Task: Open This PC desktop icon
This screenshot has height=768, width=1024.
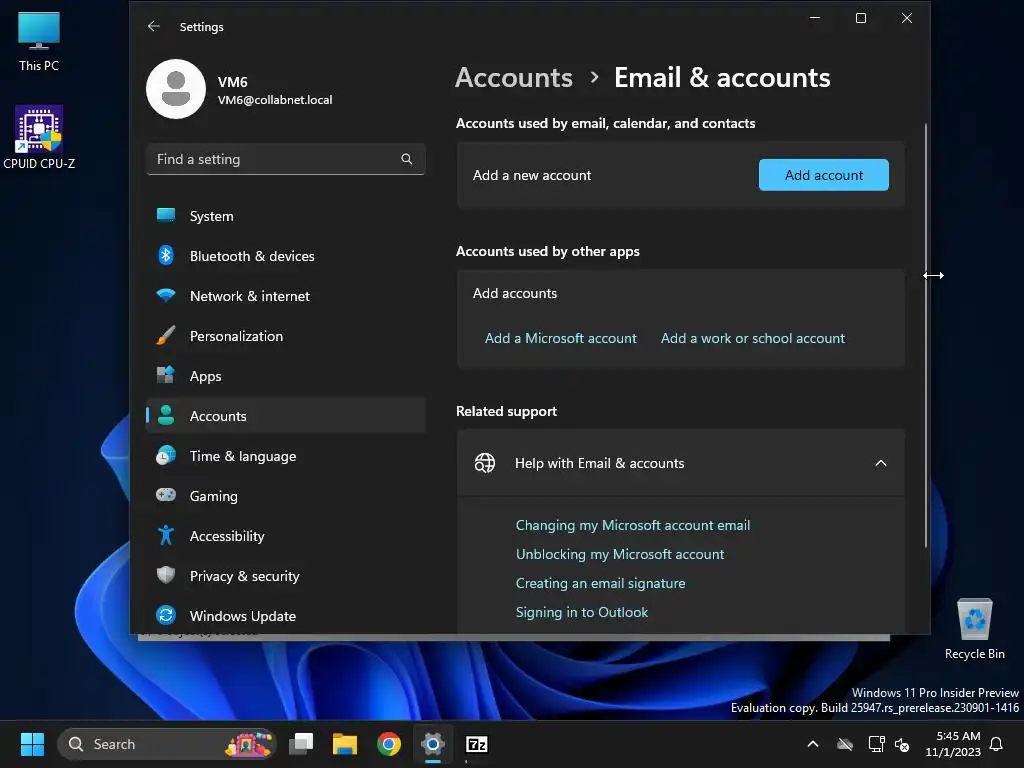Action: pyautogui.click(x=39, y=40)
